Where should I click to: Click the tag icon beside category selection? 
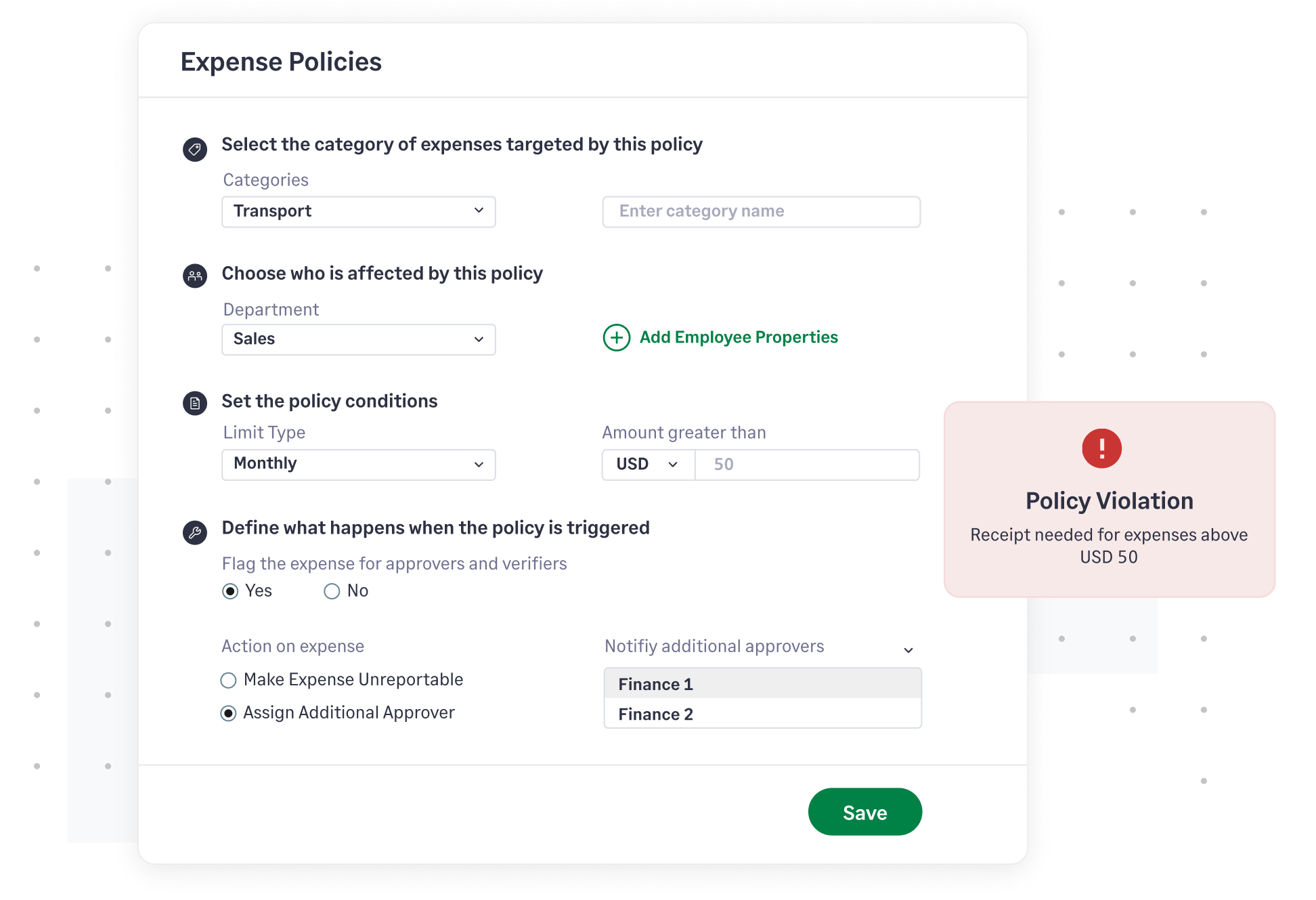click(x=194, y=149)
